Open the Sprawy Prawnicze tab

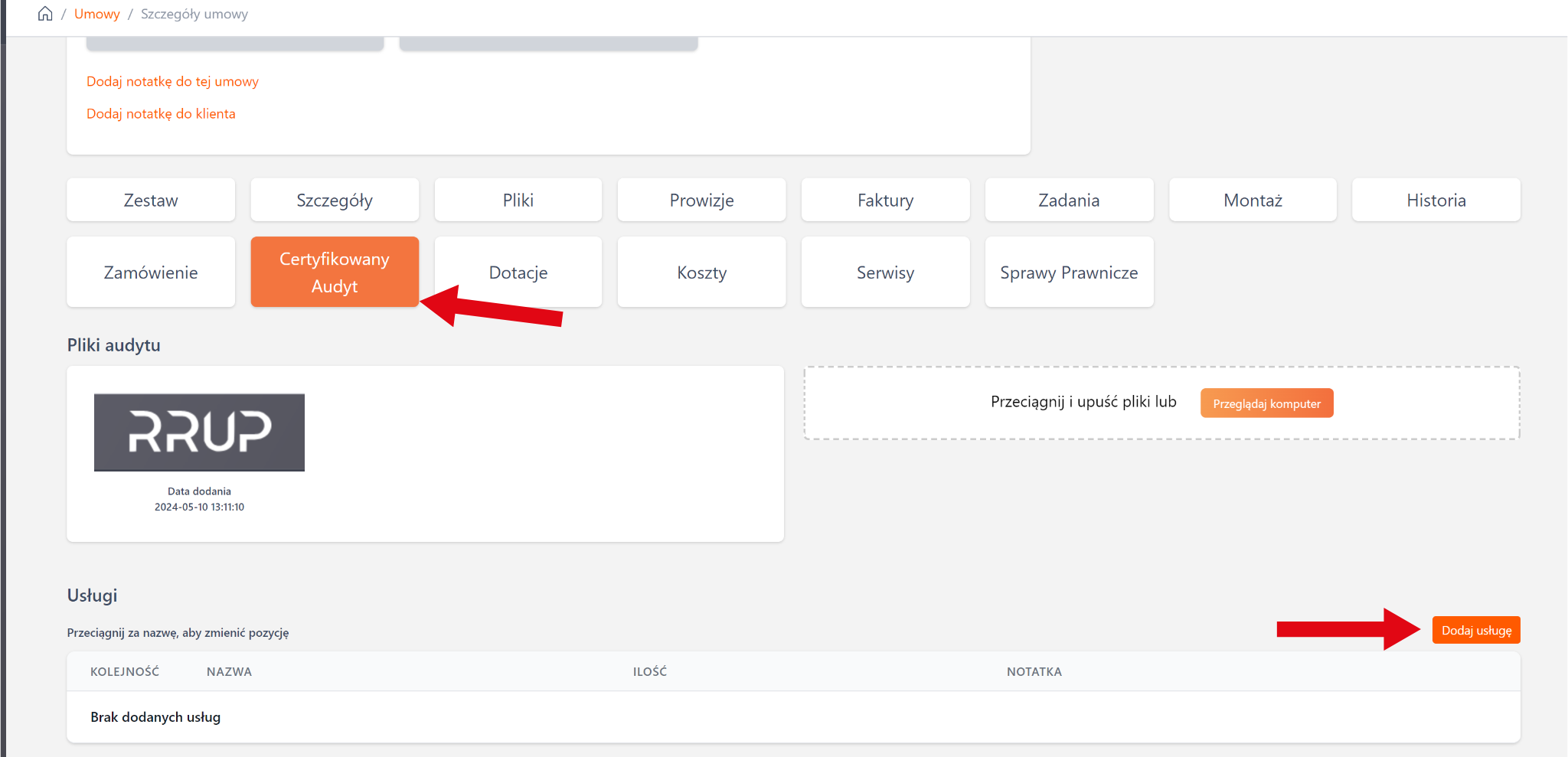(1069, 272)
